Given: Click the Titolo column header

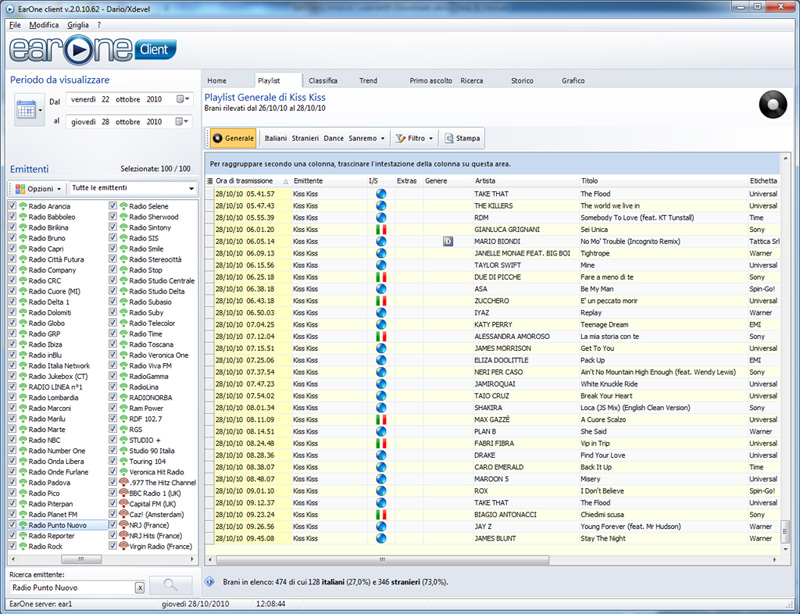Looking at the screenshot, I should pyautogui.click(x=663, y=181).
